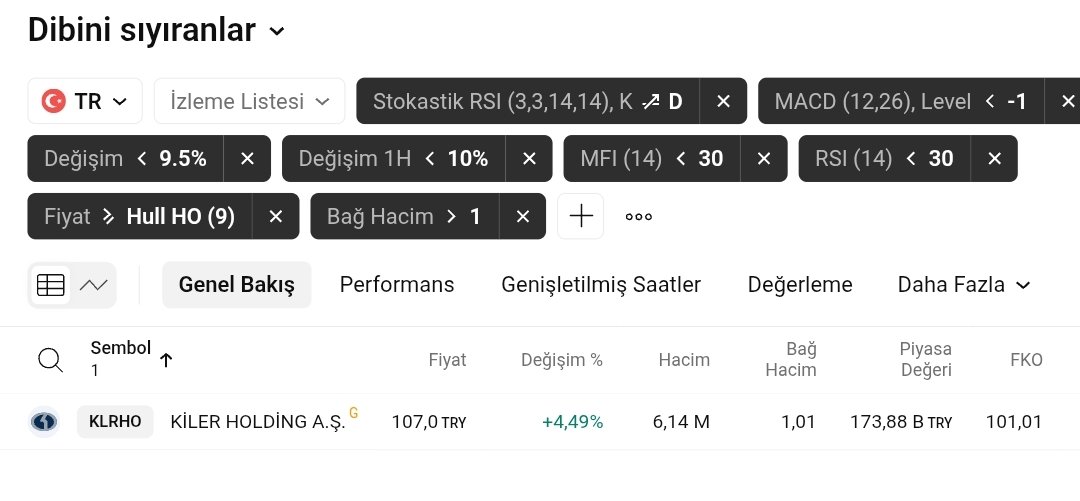Remove the Fiyat Hull HO filter

276,216
